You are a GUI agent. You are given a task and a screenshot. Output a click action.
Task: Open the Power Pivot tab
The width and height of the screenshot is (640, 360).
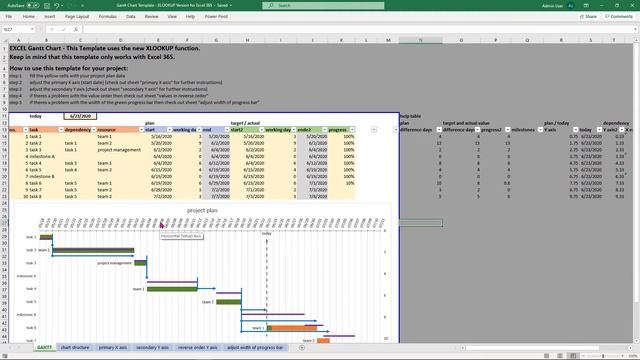[216, 16]
